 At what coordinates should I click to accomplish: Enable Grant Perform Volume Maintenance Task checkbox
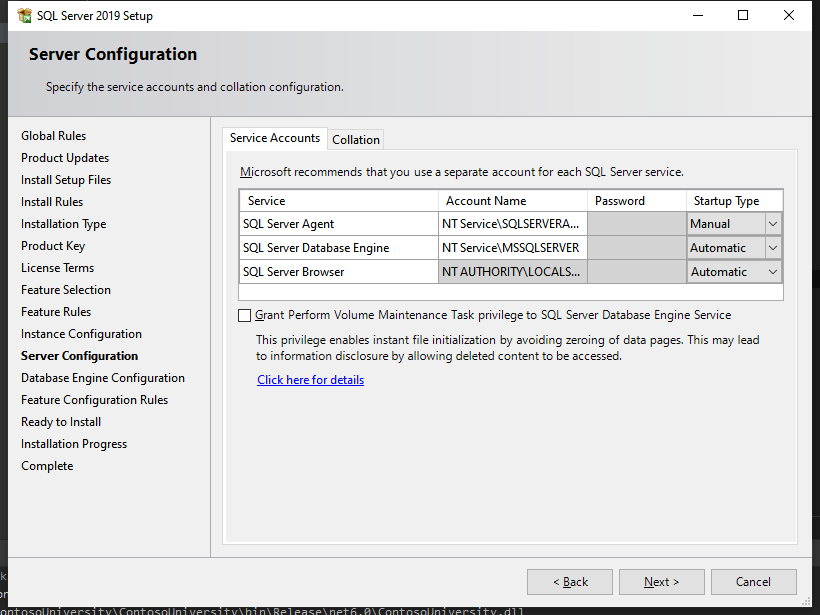click(245, 315)
